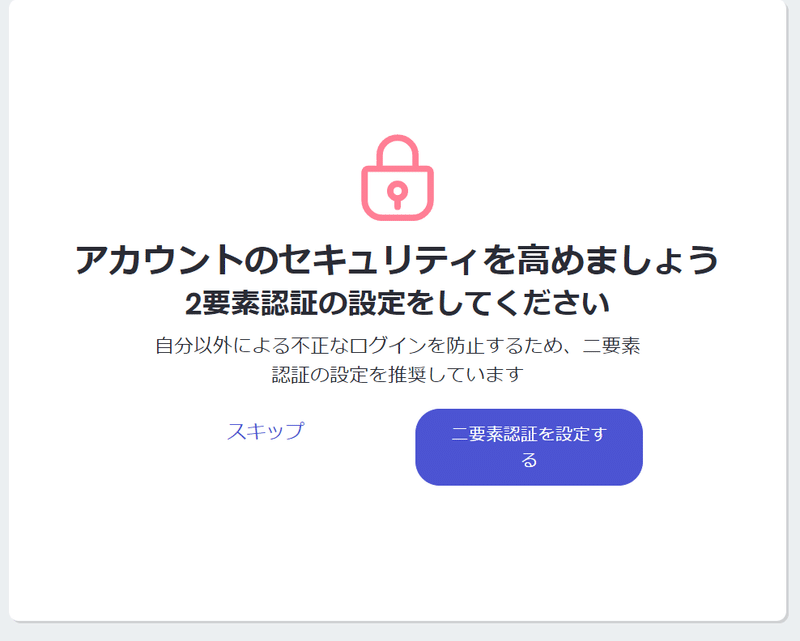The image size is (800, 641).
Task: Click the 二要素認証を設定する button
Action: click(529, 447)
